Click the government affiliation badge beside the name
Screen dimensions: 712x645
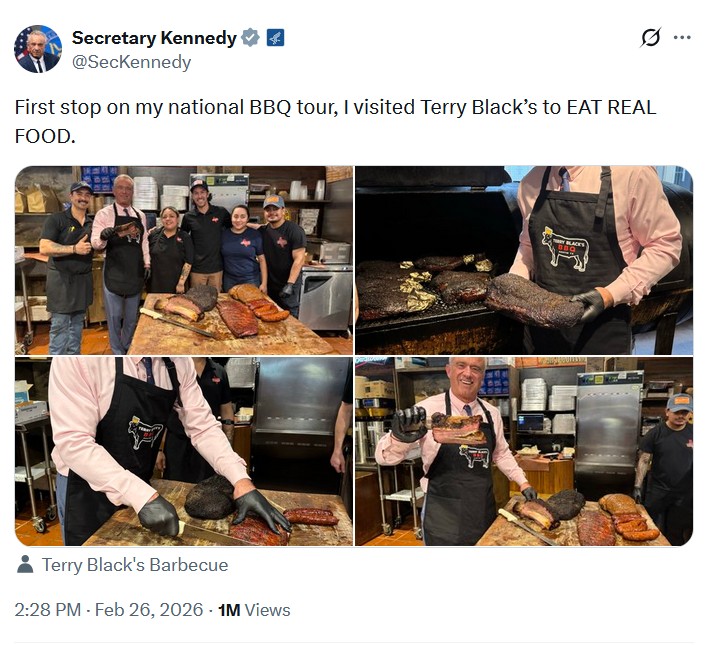tap(275, 38)
